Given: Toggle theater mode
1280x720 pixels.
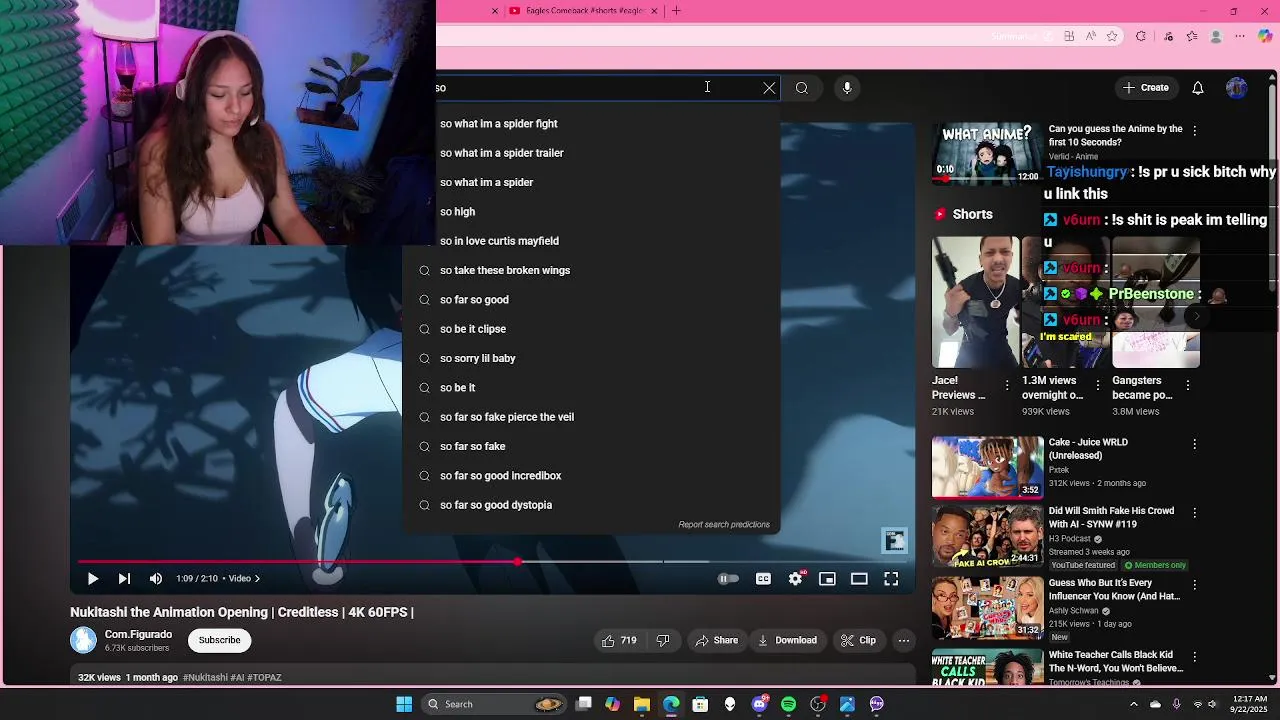Looking at the screenshot, I should [x=859, y=578].
